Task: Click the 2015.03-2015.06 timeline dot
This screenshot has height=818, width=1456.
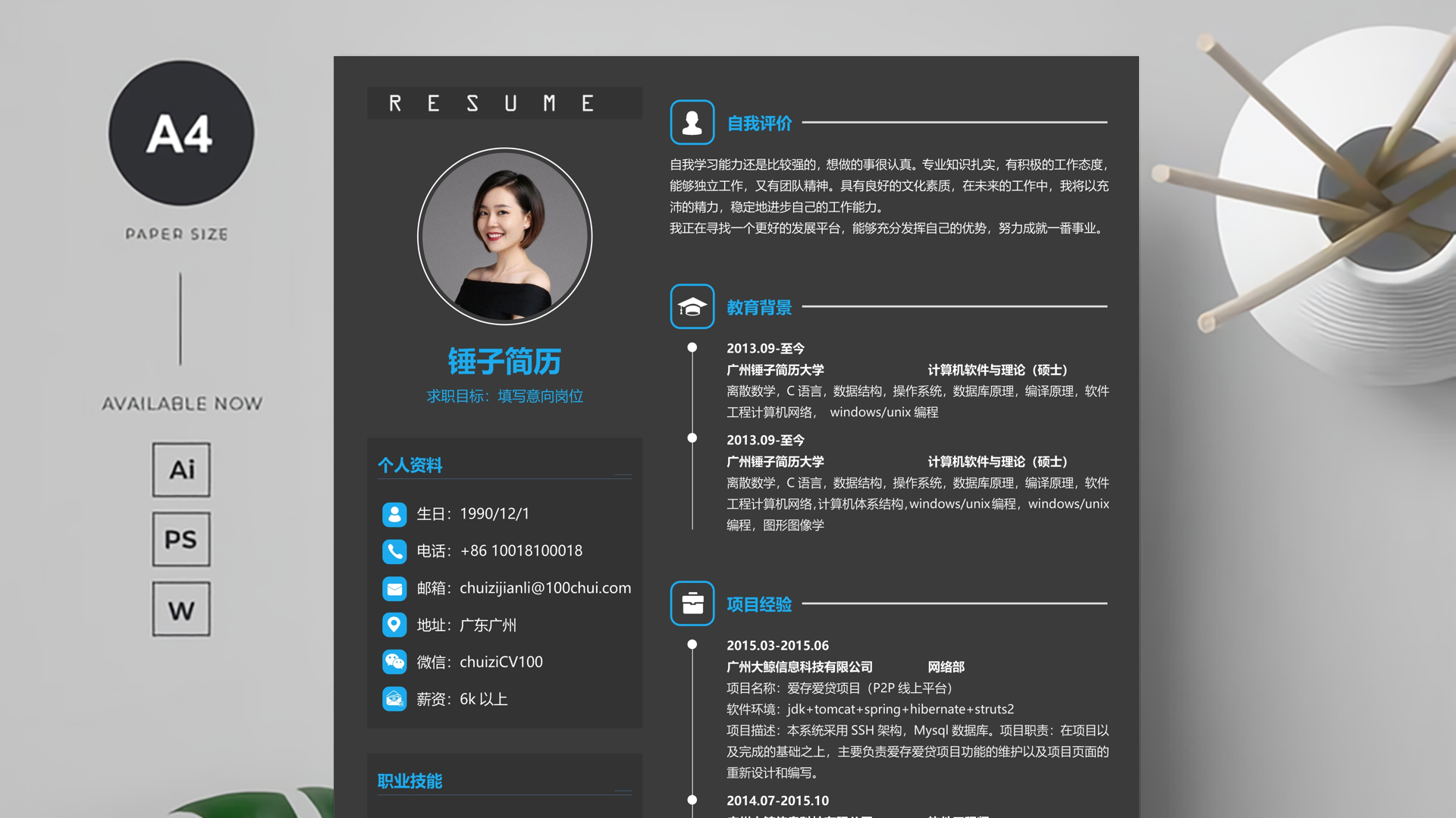Action: point(692,644)
